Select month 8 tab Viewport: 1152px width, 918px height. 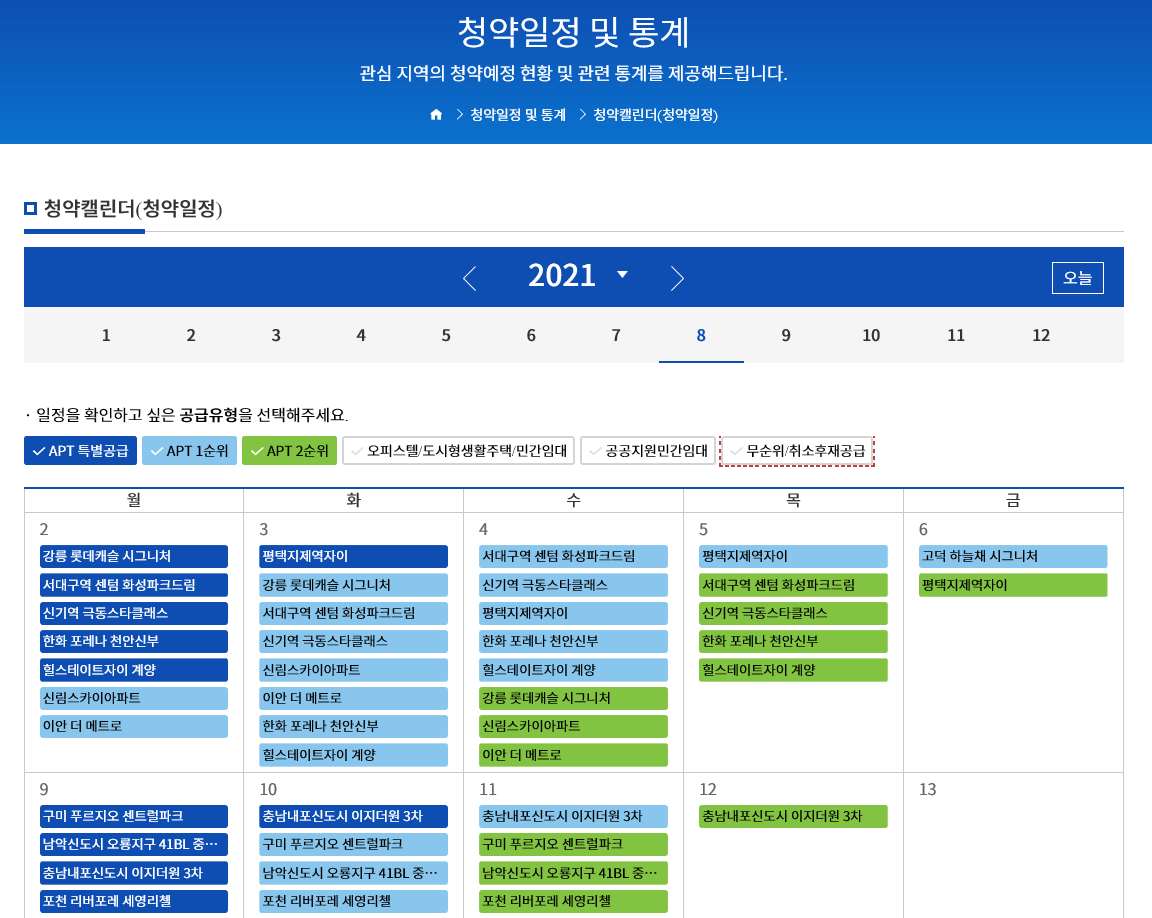click(701, 335)
